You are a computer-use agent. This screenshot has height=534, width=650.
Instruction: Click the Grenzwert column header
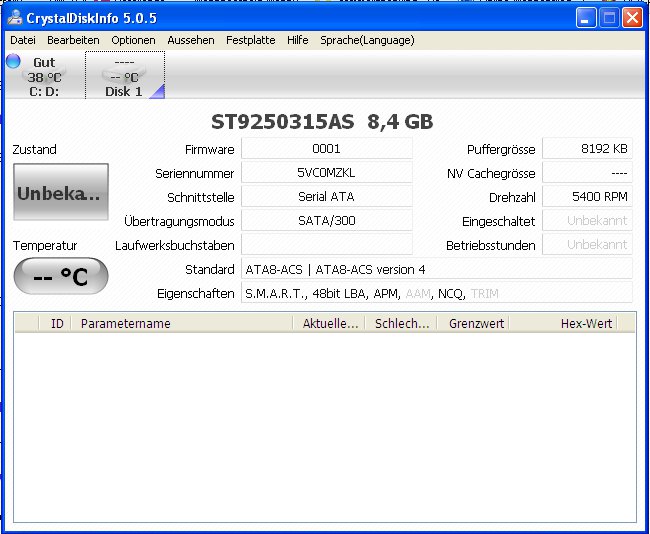point(473,323)
